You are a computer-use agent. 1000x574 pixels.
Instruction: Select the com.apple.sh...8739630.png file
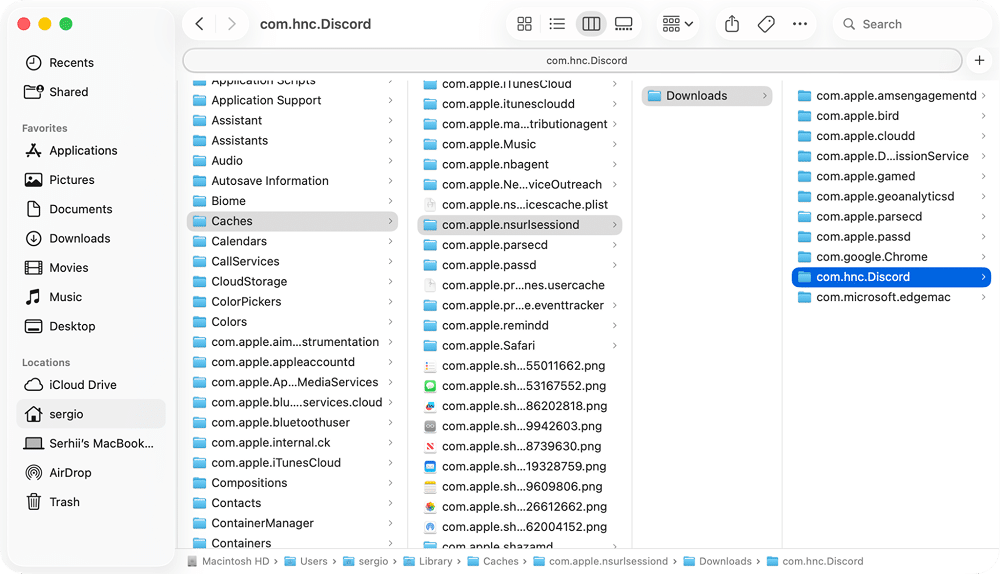pyautogui.click(x=520, y=446)
